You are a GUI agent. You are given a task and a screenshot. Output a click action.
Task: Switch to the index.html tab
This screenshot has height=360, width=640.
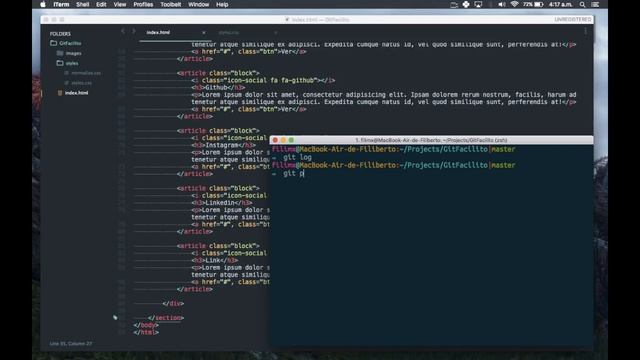(158, 32)
